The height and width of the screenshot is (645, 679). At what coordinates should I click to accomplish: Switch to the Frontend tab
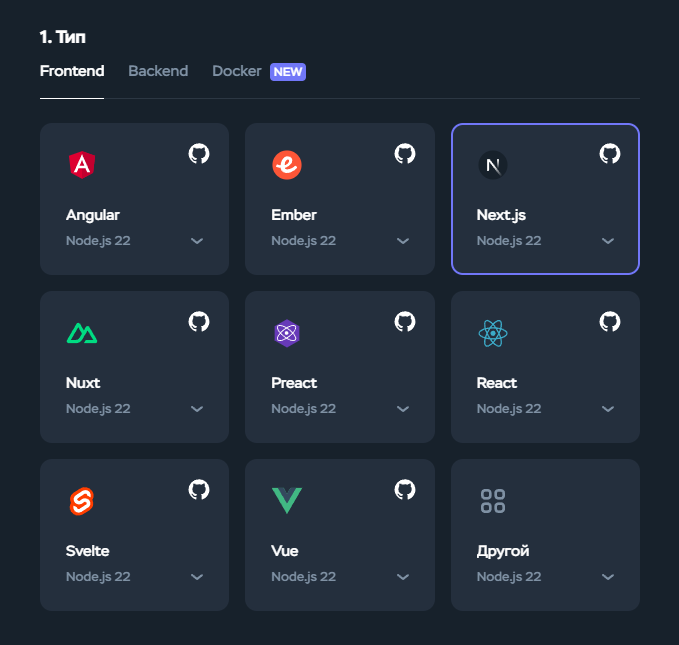pyautogui.click(x=72, y=71)
